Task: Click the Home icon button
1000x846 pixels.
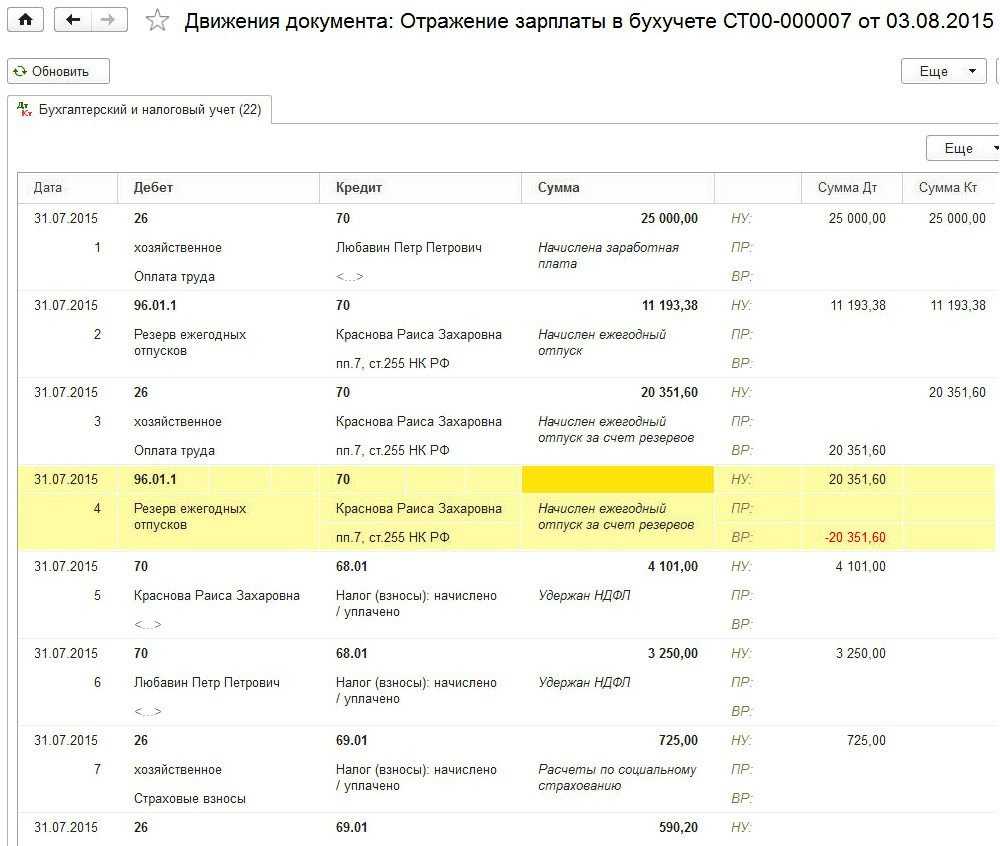Action: [x=25, y=20]
